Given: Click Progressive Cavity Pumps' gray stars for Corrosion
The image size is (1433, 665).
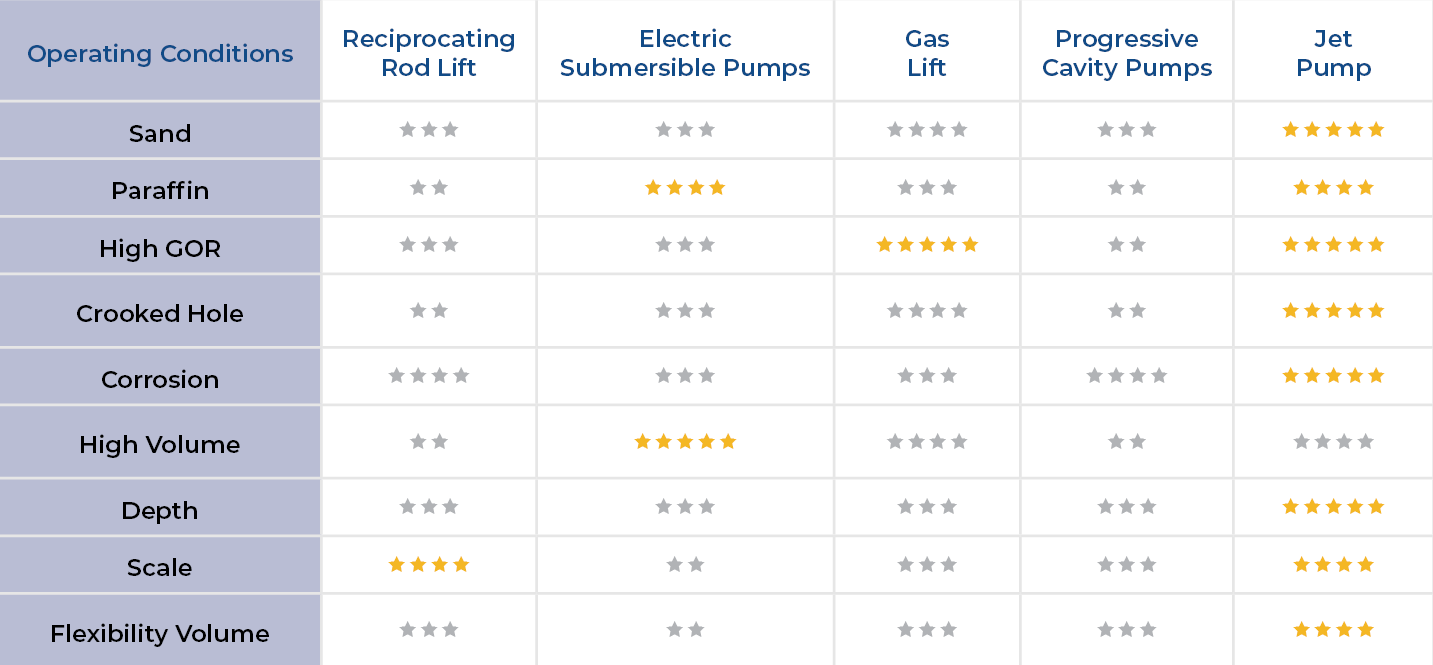Looking at the screenshot, I should pyautogui.click(x=1127, y=376).
